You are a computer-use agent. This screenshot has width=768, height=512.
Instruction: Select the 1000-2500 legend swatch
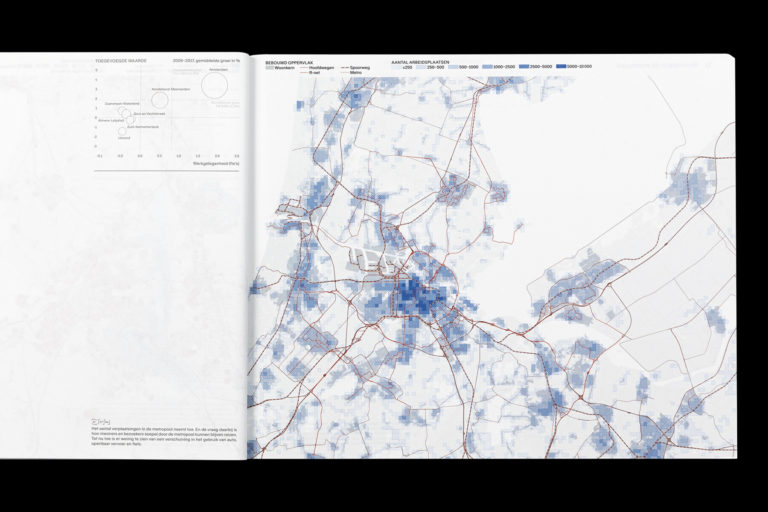point(487,66)
